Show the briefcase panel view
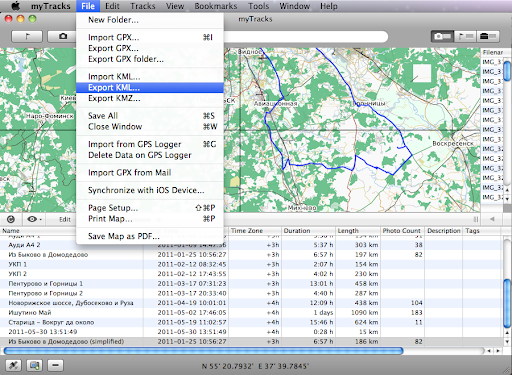 point(488,36)
